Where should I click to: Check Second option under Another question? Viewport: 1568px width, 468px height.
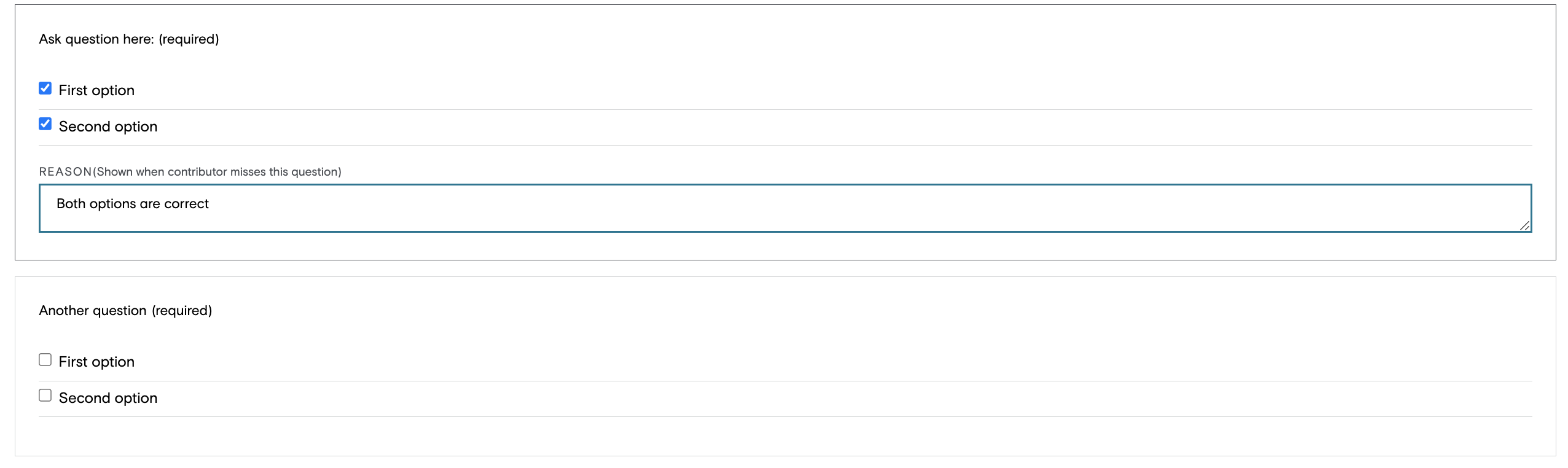tap(45, 396)
